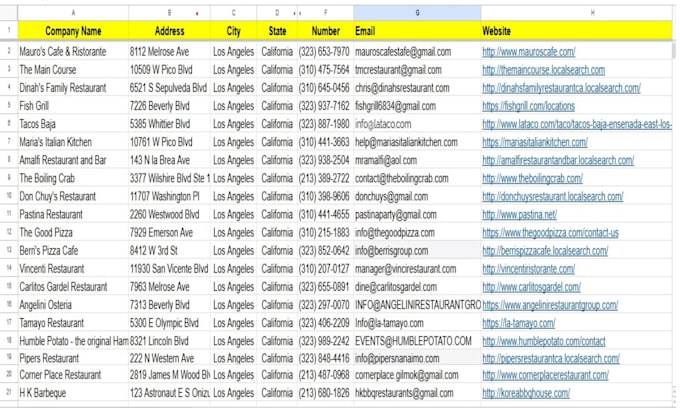680x408 pixels.
Task: Open the angelinirestaurantgroup.com link
Action: pos(550,305)
